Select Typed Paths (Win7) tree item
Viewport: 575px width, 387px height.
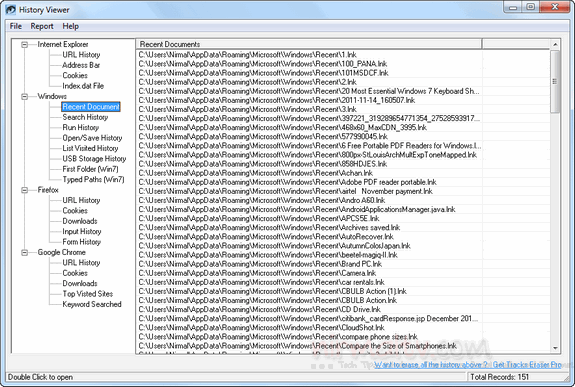click(x=93, y=179)
